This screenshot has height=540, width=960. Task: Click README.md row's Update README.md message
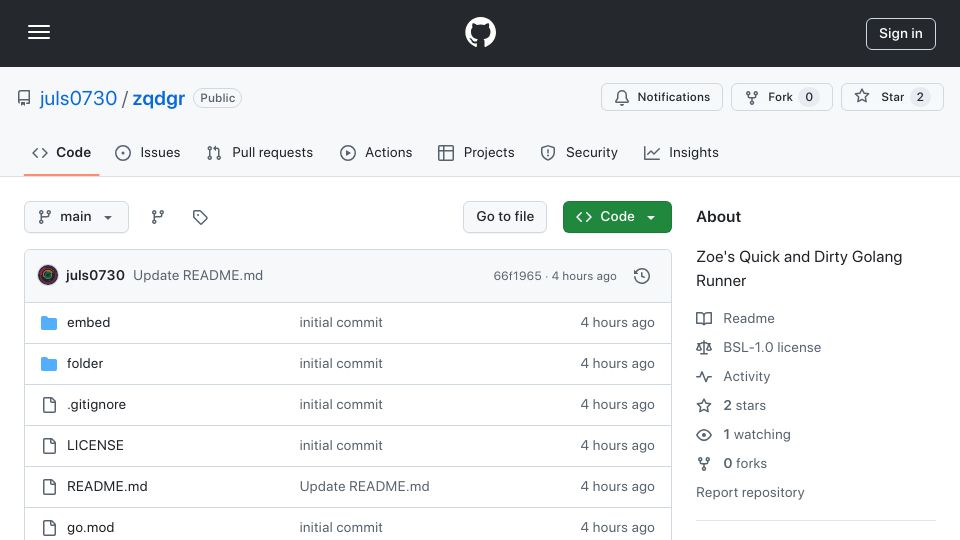(364, 487)
